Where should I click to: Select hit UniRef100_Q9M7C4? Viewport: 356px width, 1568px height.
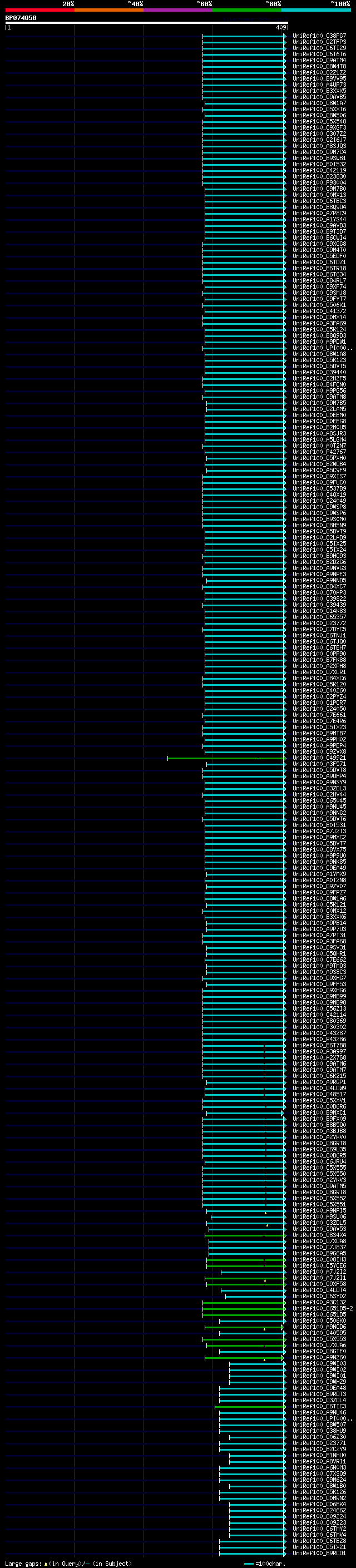(x=319, y=152)
